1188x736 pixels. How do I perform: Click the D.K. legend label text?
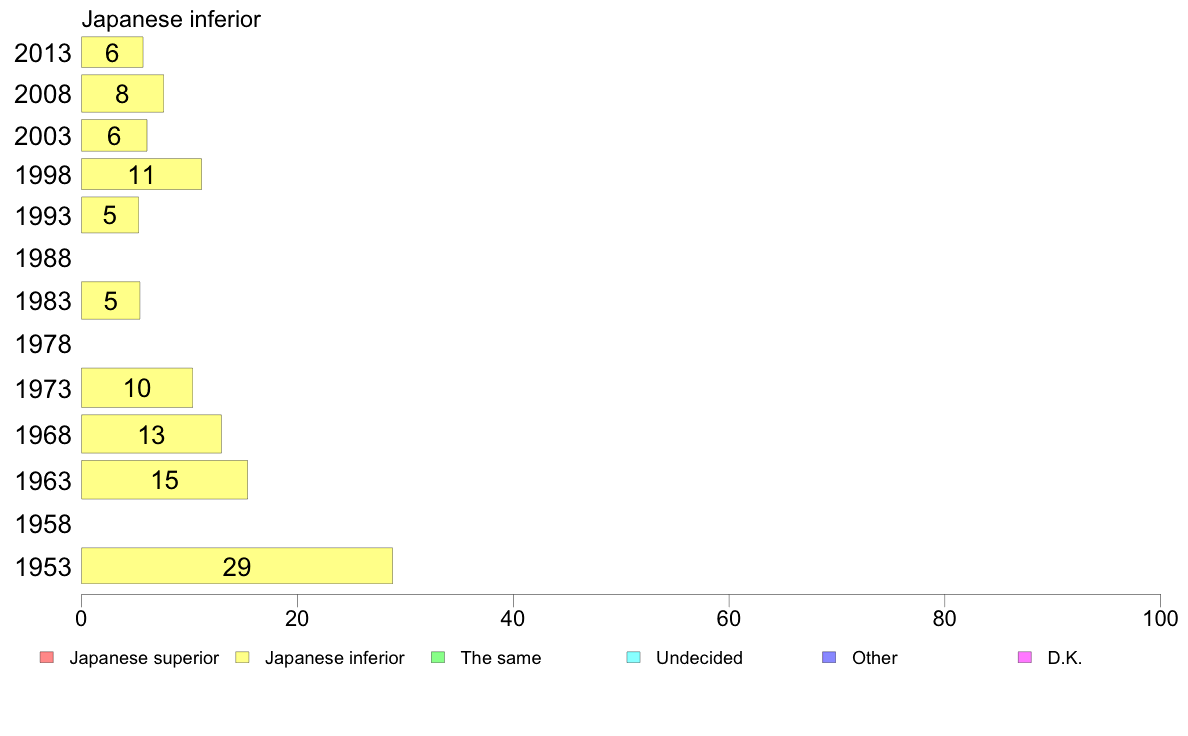1065,658
